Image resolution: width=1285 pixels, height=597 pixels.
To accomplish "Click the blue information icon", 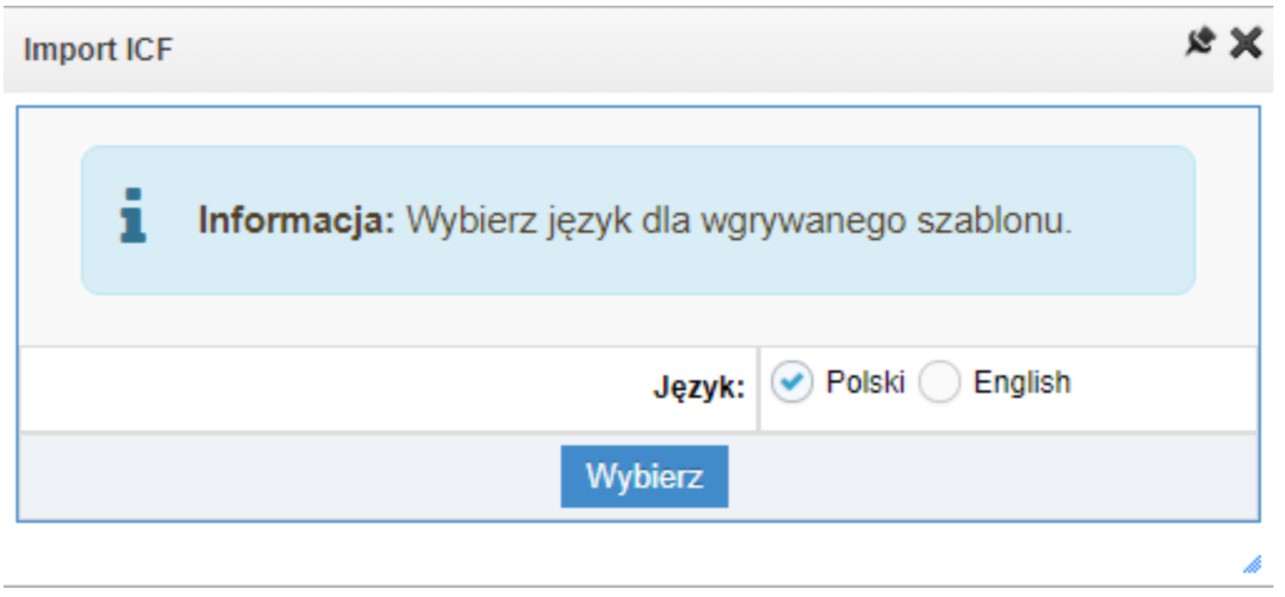I will pos(132,217).
